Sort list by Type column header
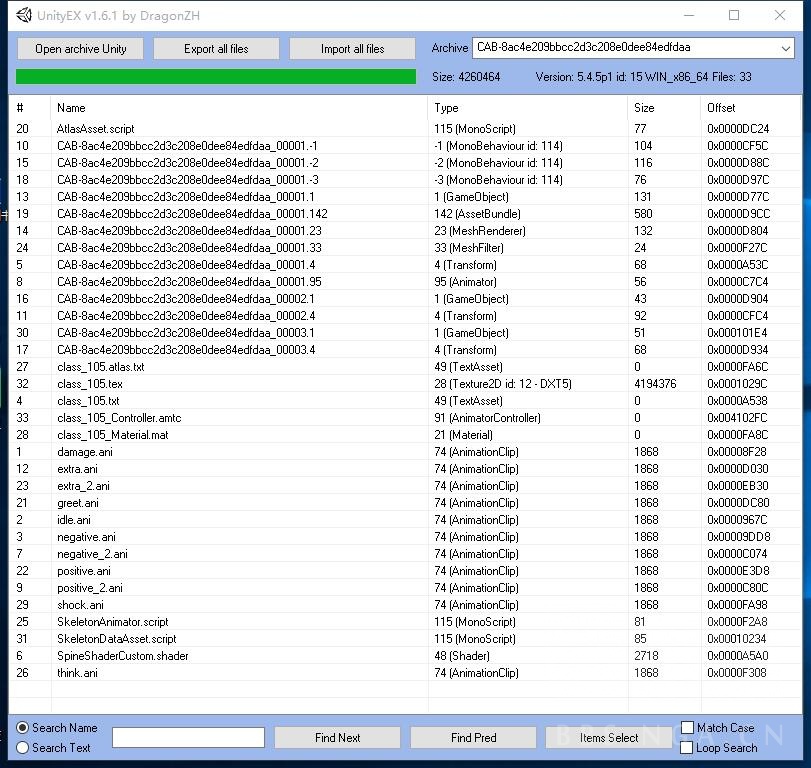The image size is (811, 768). tap(446, 108)
